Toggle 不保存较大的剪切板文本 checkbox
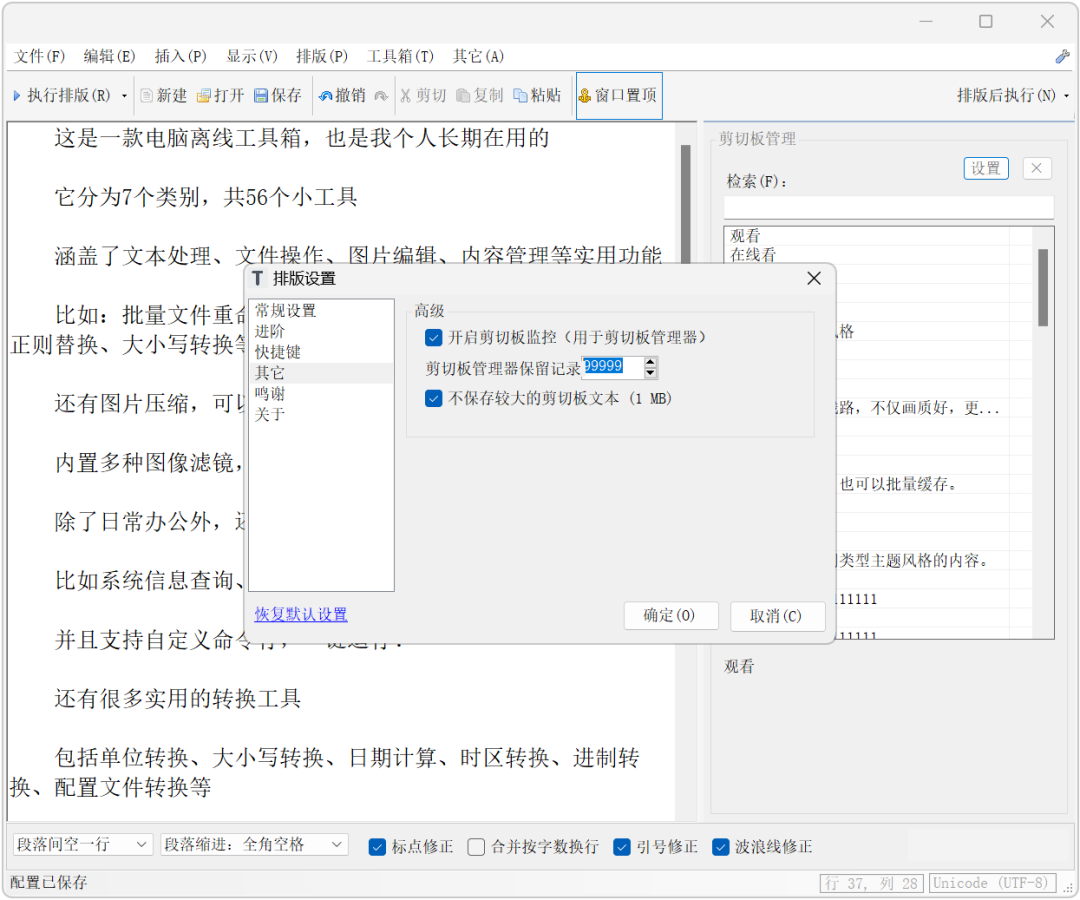 pyautogui.click(x=433, y=399)
